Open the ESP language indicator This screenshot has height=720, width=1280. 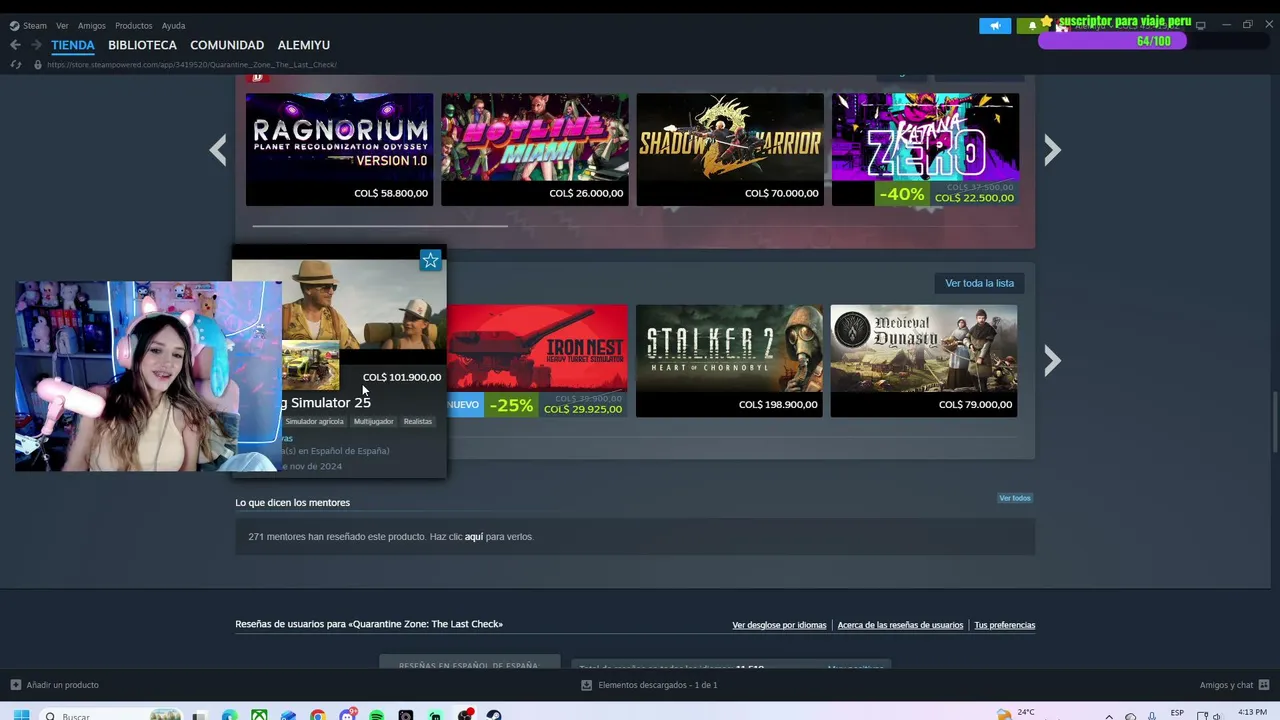(x=1177, y=713)
